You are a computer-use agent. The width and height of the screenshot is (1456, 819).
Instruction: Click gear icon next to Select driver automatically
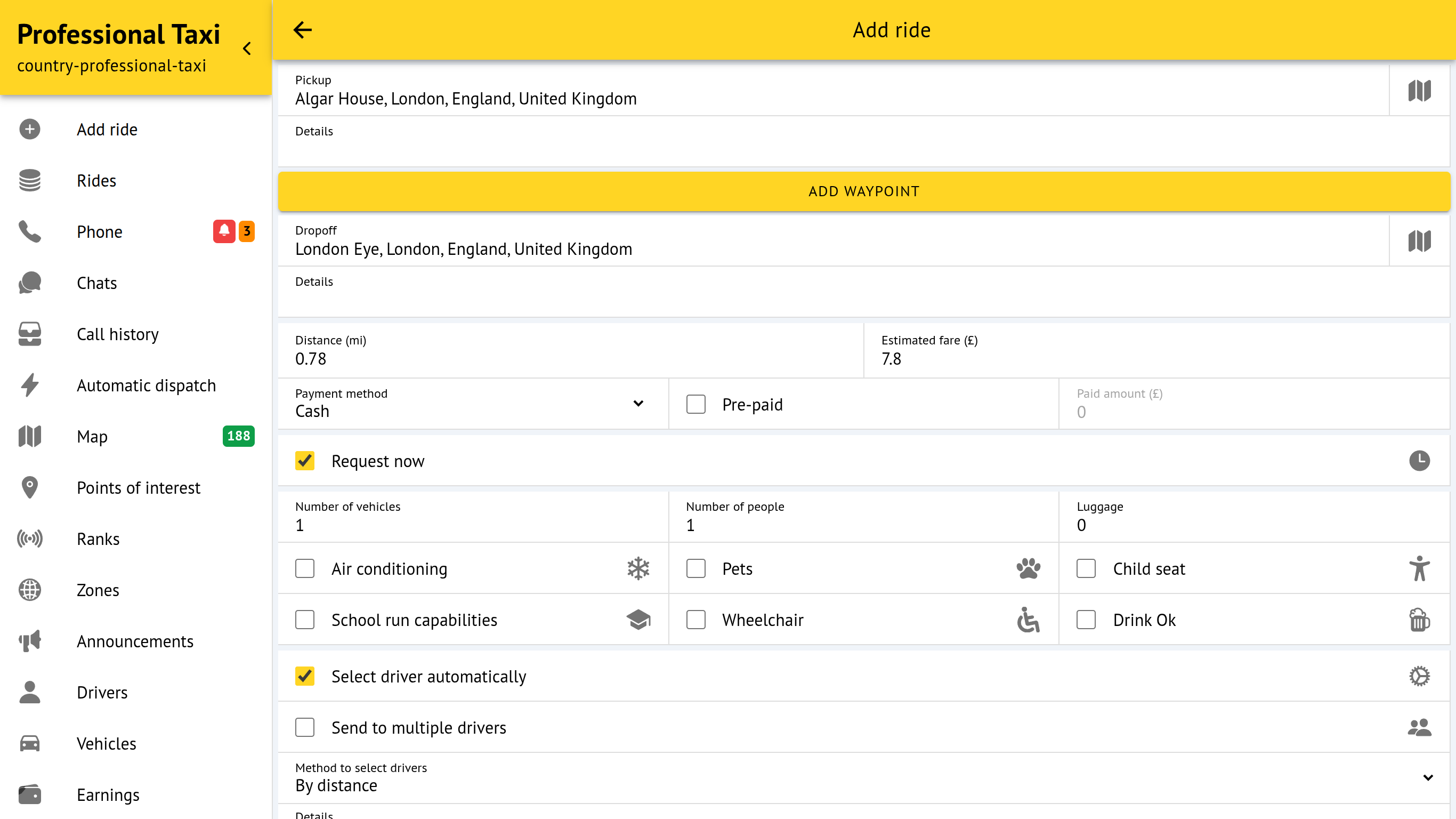pyautogui.click(x=1419, y=676)
